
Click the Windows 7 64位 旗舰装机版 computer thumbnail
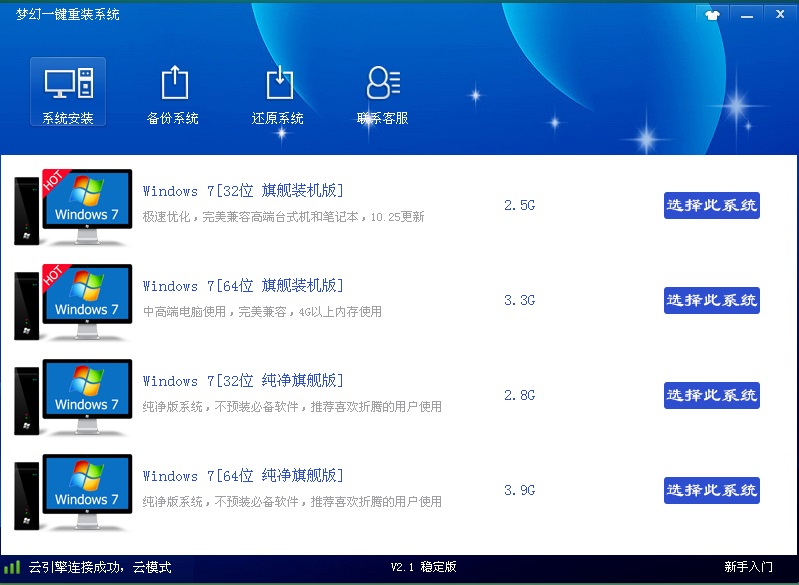(x=73, y=302)
